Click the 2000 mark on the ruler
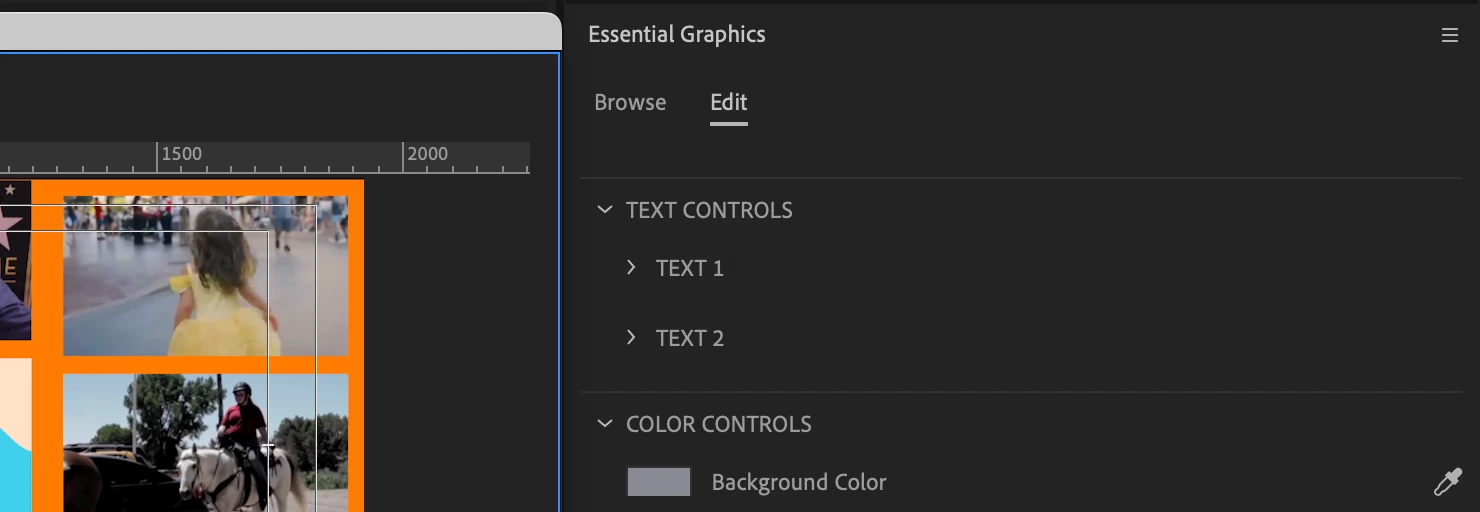This screenshot has height=512, width=1480. tap(427, 154)
